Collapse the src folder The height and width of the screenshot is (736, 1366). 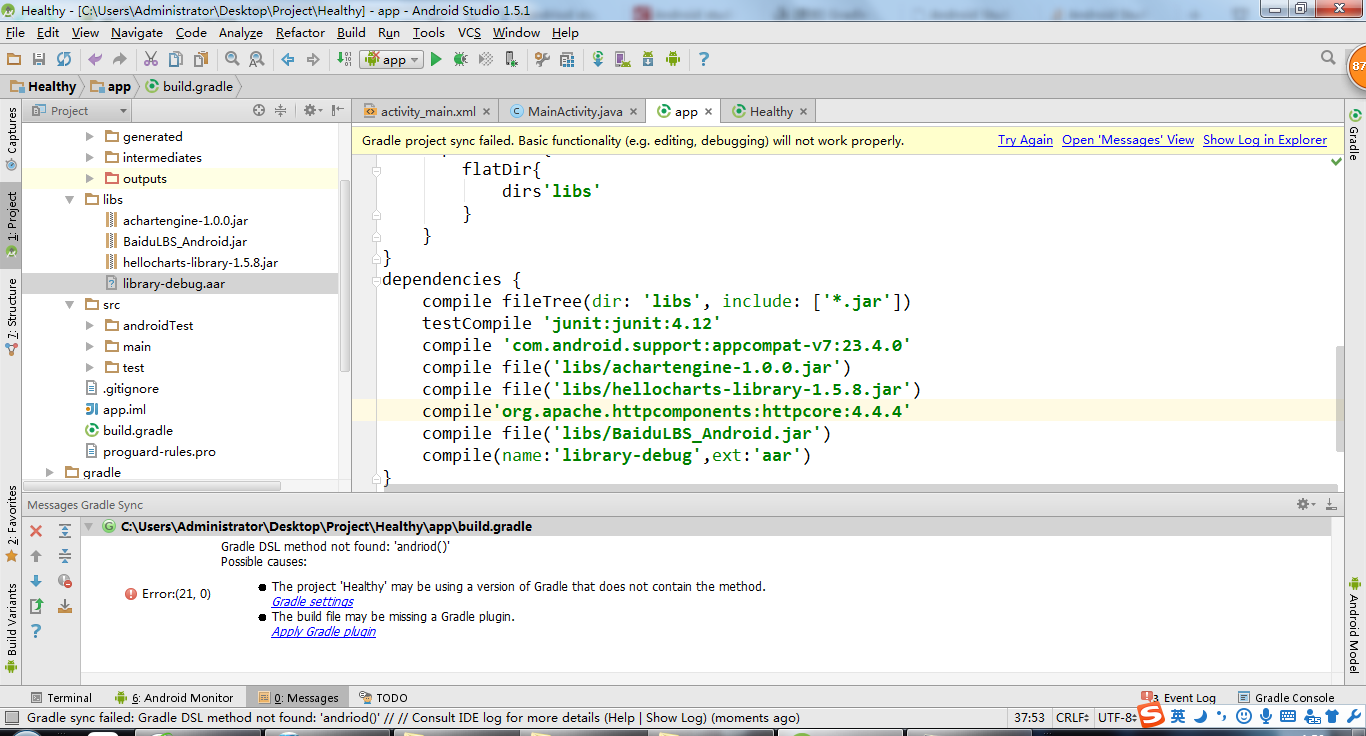tap(69, 305)
